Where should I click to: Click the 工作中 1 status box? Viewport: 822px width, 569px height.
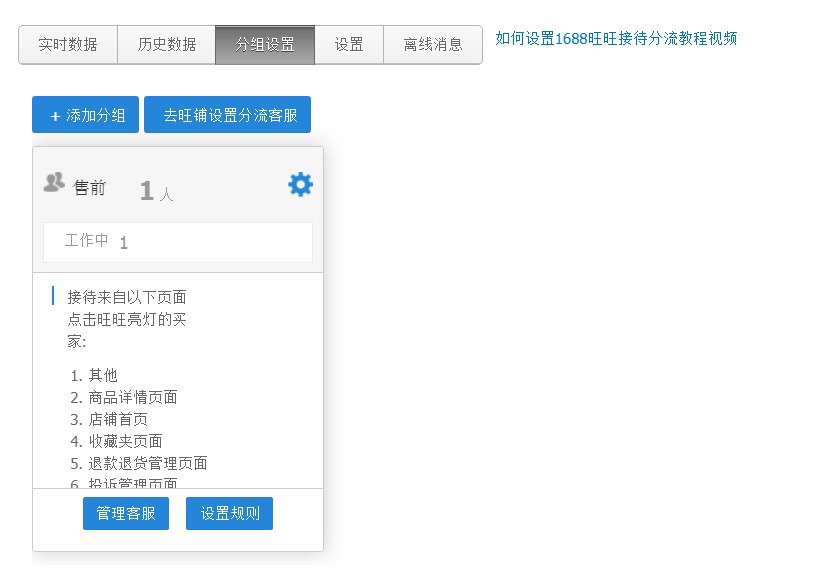tap(178, 242)
